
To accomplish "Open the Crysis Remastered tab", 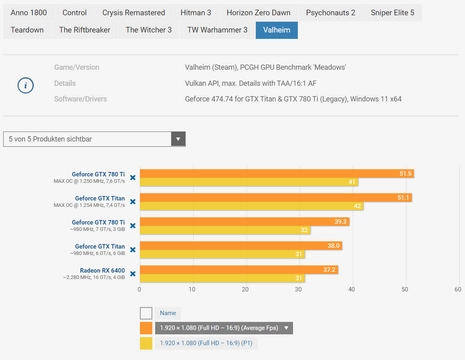I will [134, 13].
